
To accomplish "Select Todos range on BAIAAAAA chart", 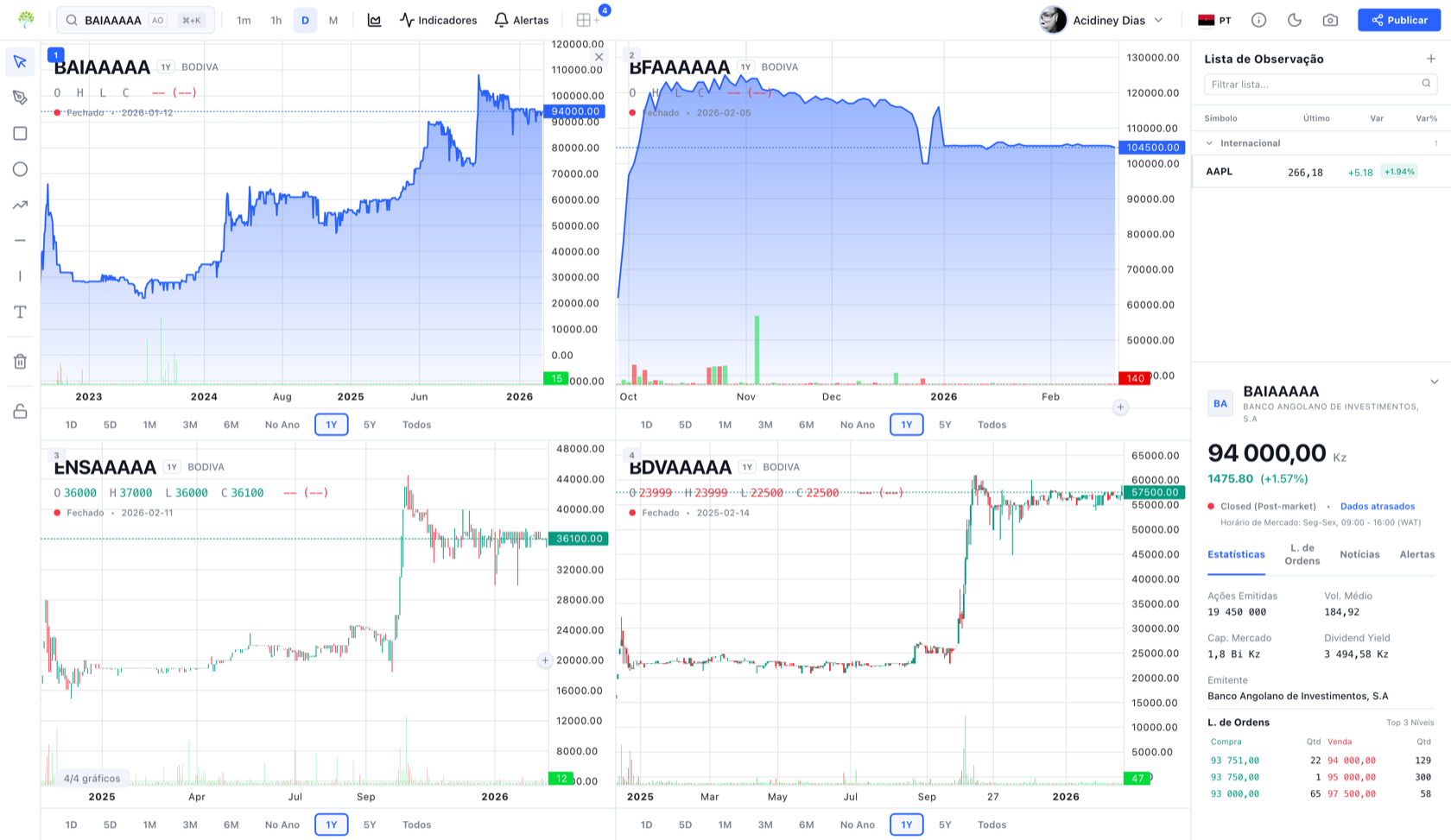I will pyautogui.click(x=416, y=425).
